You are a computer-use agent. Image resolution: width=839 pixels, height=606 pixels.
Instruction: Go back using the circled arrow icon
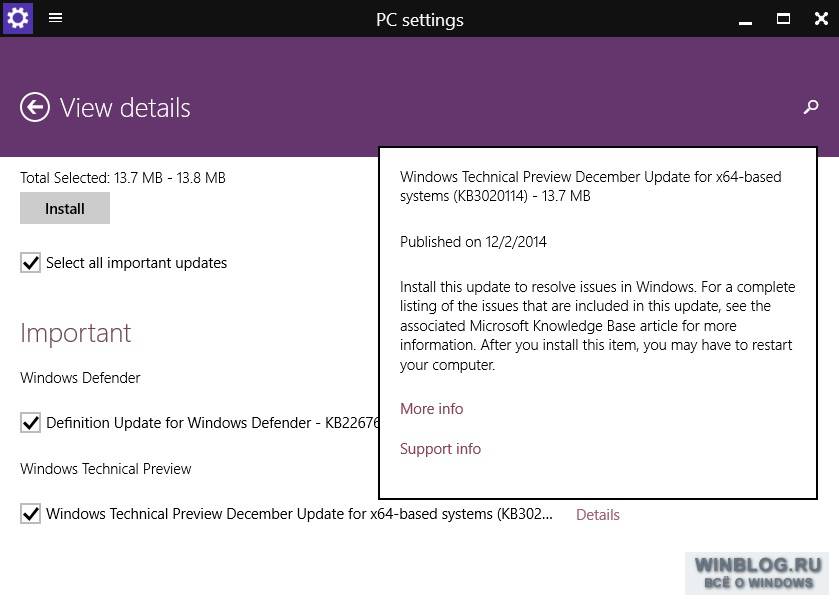tap(35, 107)
